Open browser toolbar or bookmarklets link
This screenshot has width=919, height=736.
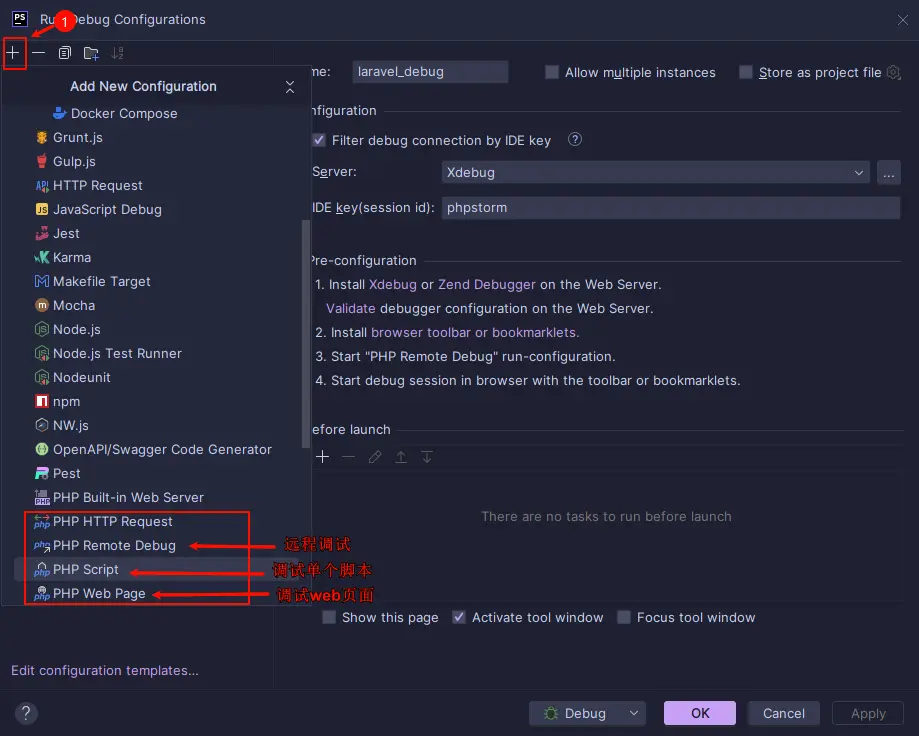tap(474, 333)
